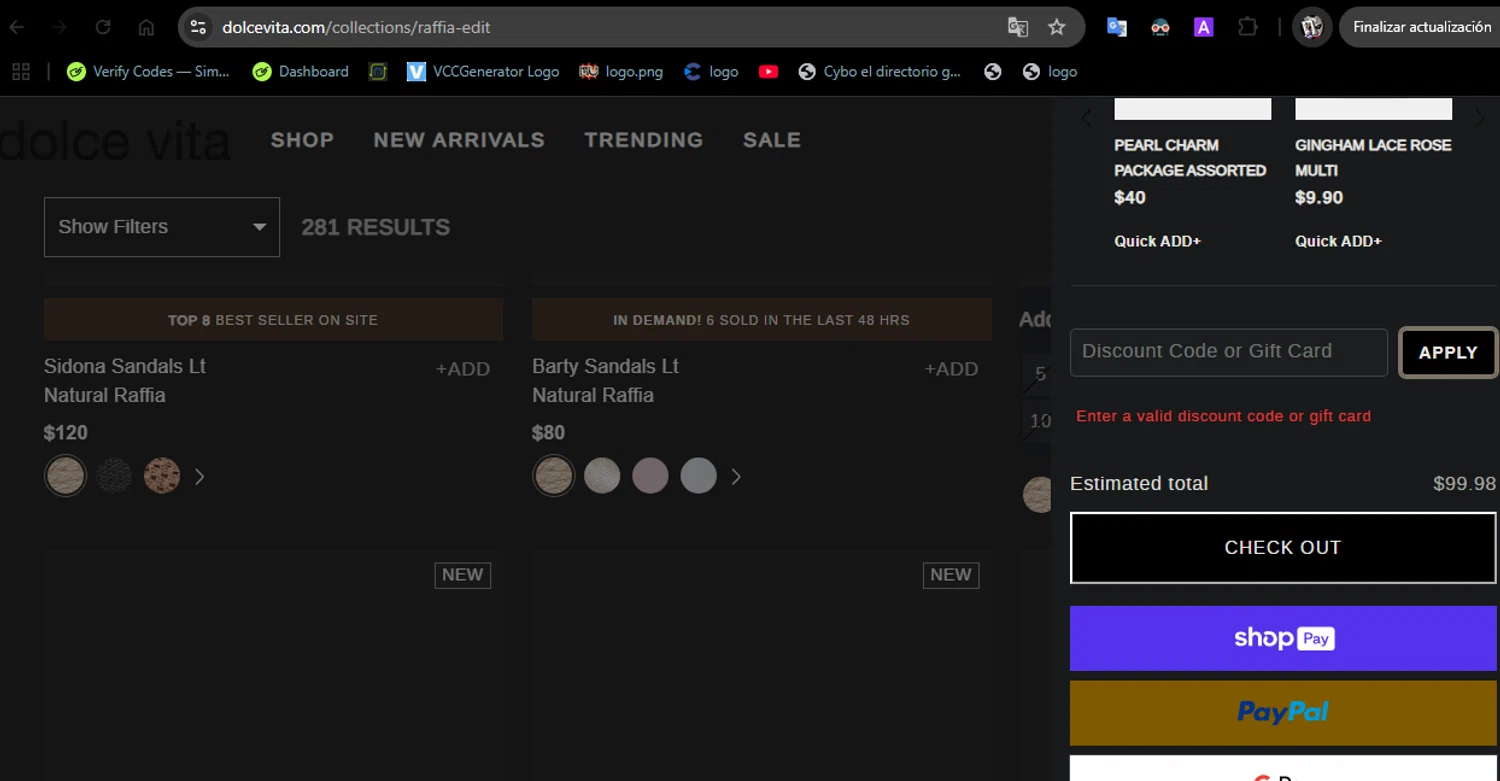
Task: Open Pearl Charm Package Assorted item
Action: [x=1190, y=157]
